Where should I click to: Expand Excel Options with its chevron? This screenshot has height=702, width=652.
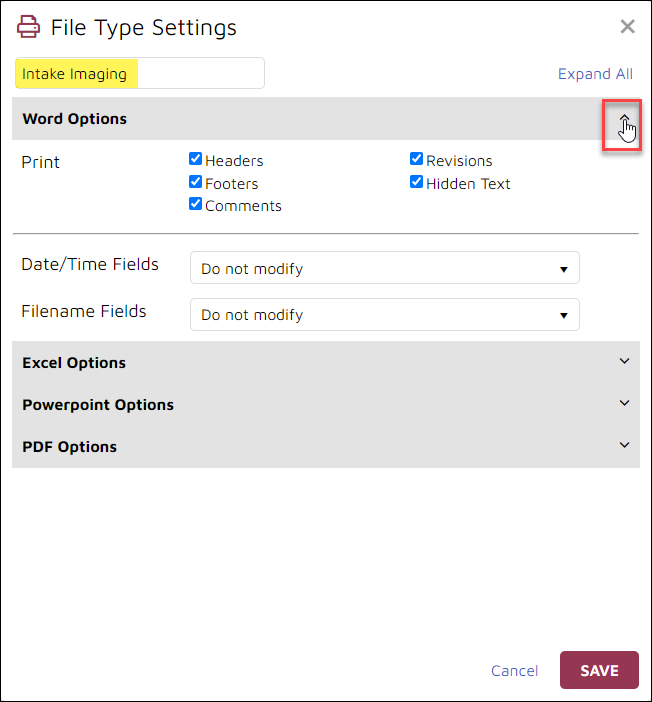[624, 361]
